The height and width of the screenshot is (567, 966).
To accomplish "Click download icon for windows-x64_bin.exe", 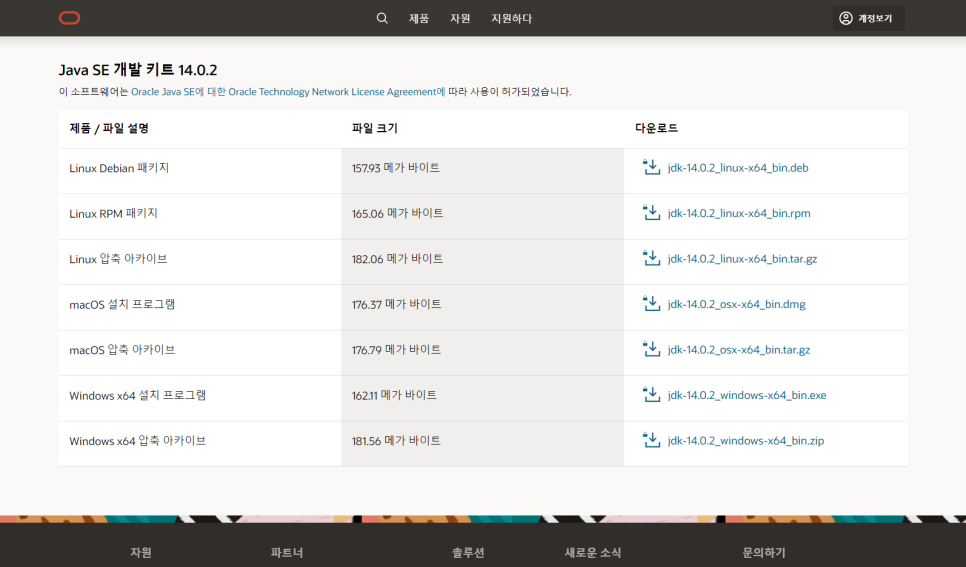I will point(651,395).
